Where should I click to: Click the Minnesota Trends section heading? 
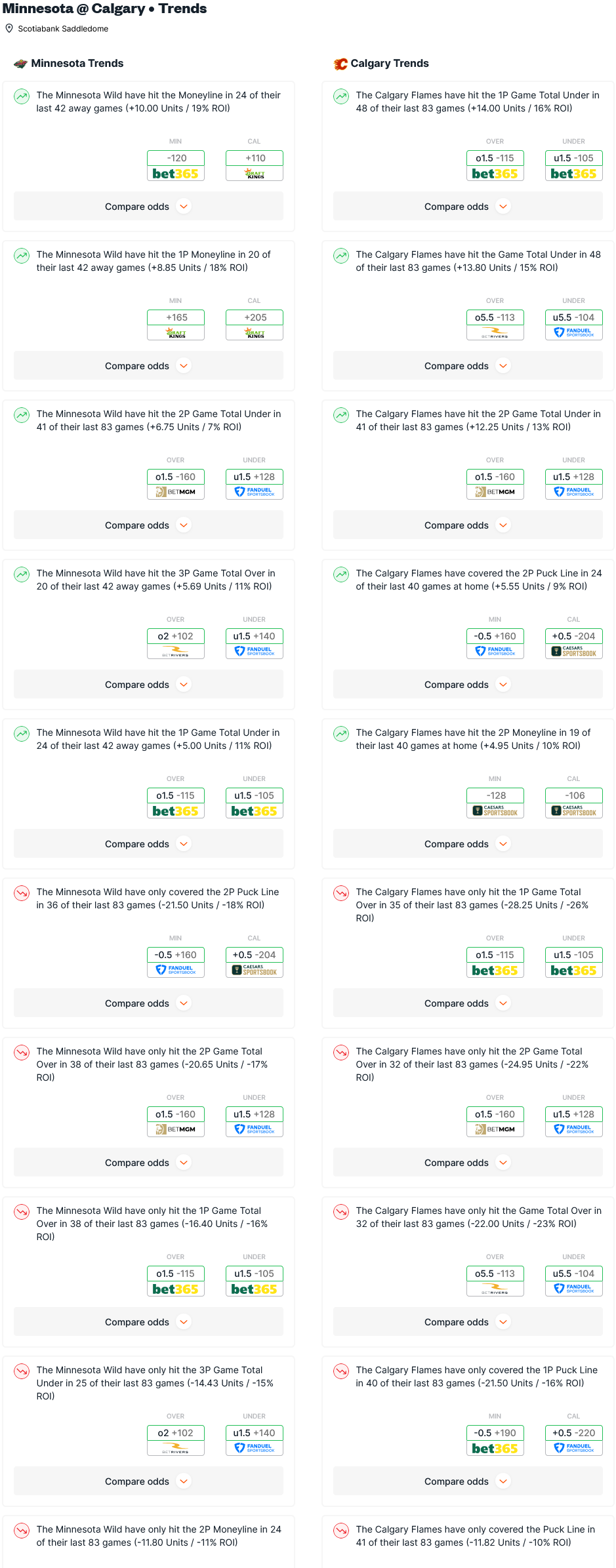tap(77, 64)
